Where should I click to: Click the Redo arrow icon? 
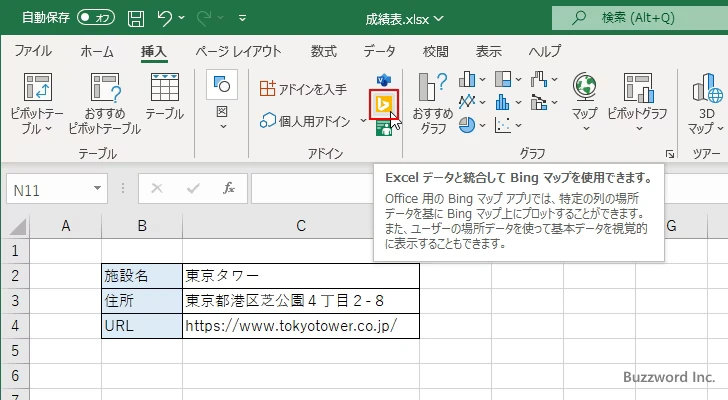[204, 18]
